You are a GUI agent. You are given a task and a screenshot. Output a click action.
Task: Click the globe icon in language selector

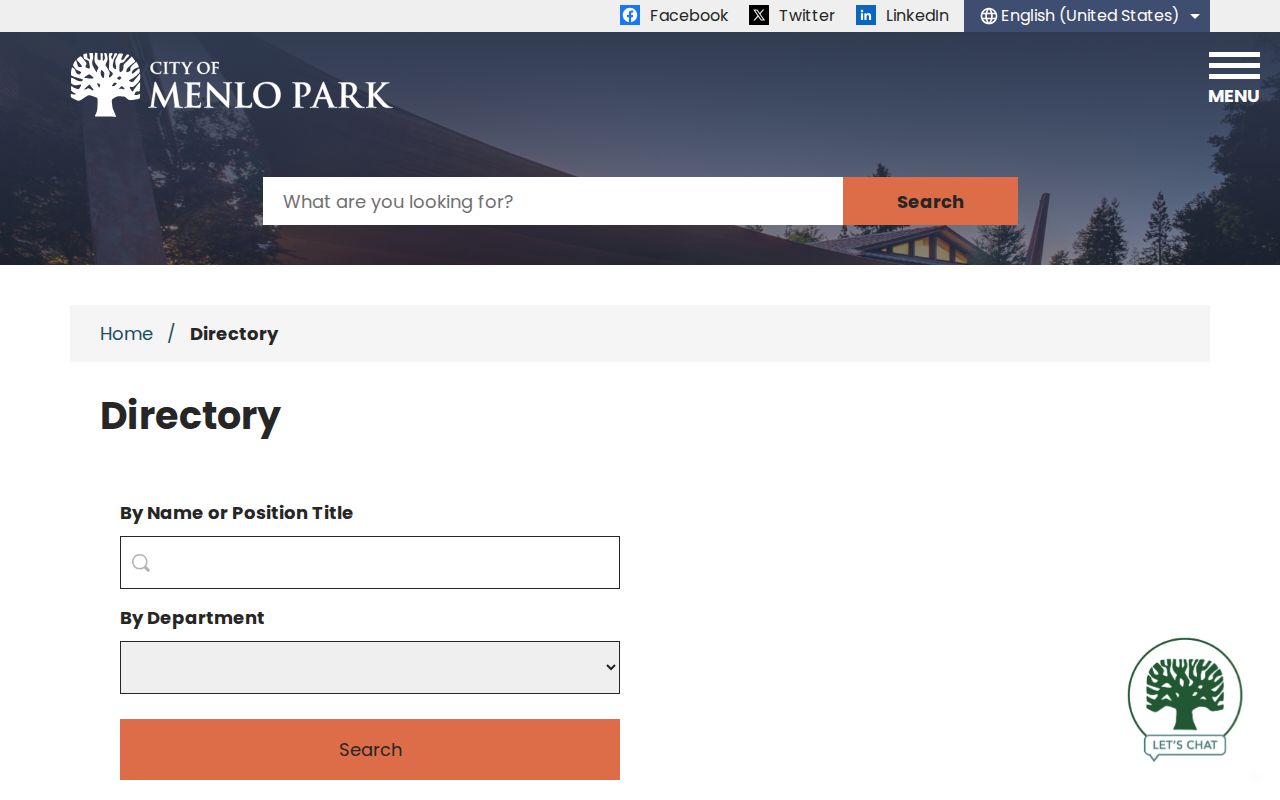(x=989, y=16)
